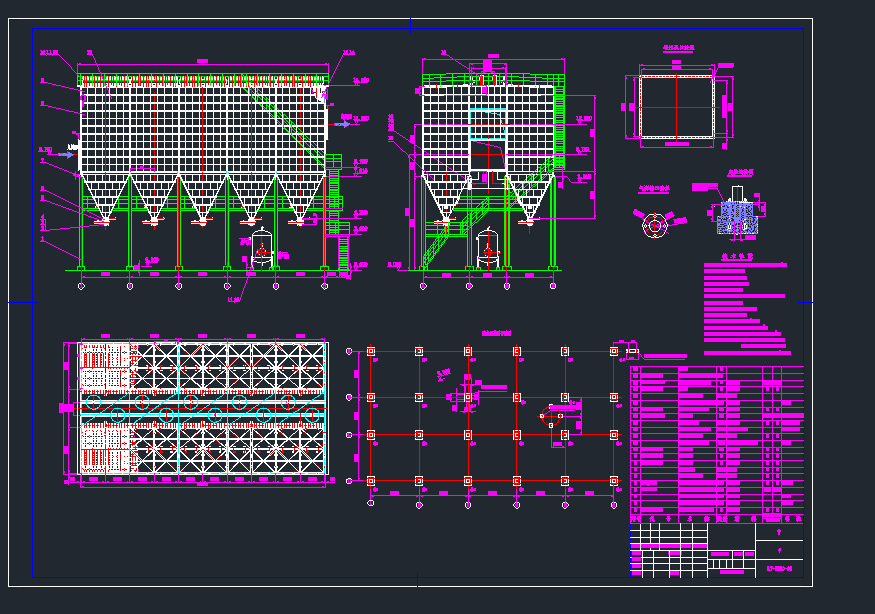The width and height of the screenshot is (875, 614).
Task: Select the circular flange detail drawing
Action: point(655,226)
